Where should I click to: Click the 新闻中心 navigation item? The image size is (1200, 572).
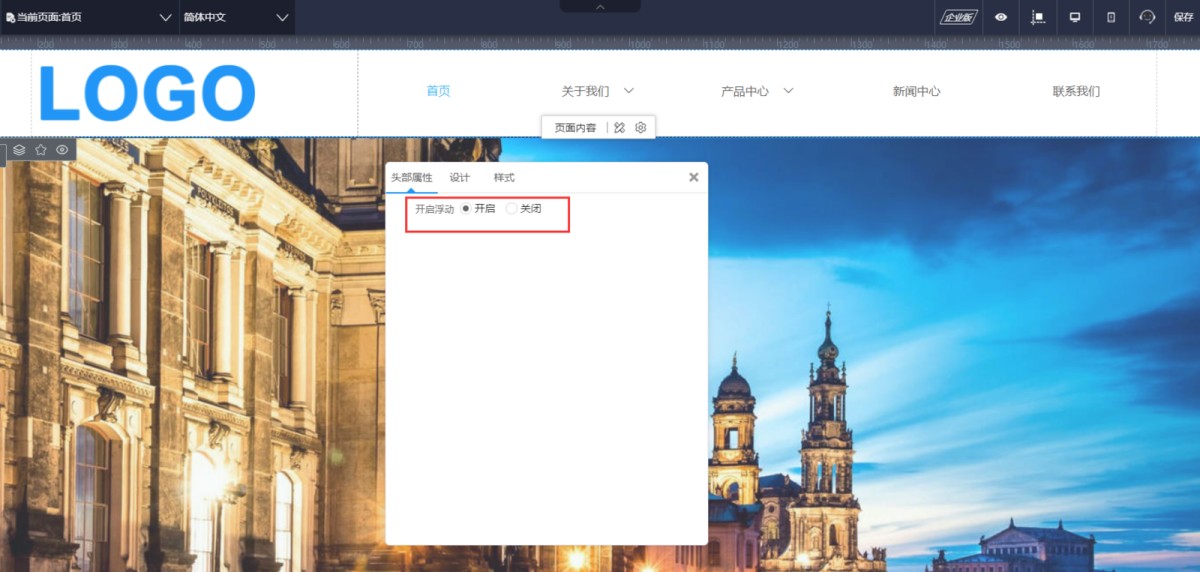pyautogui.click(x=916, y=91)
